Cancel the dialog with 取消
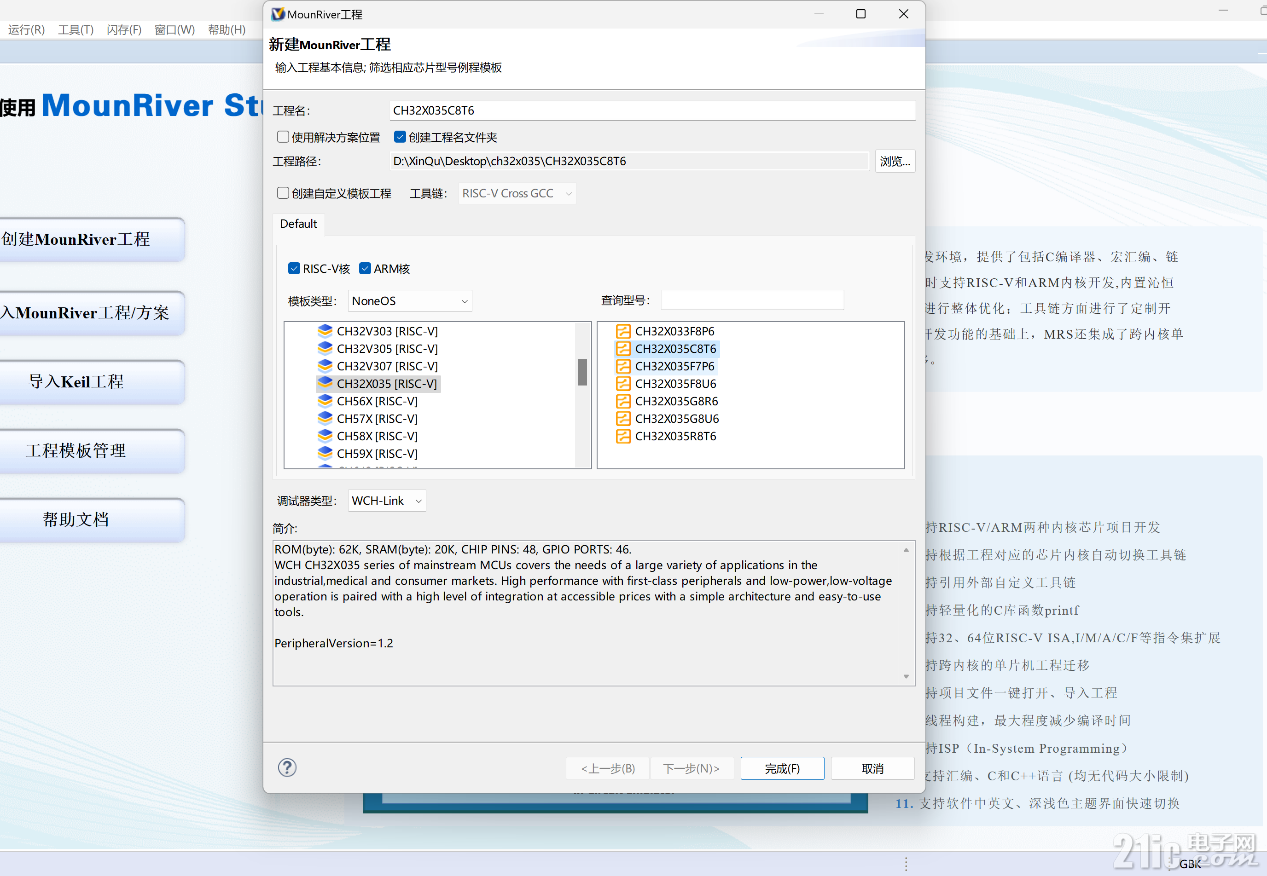Image resolution: width=1267 pixels, height=876 pixels. click(872, 768)
